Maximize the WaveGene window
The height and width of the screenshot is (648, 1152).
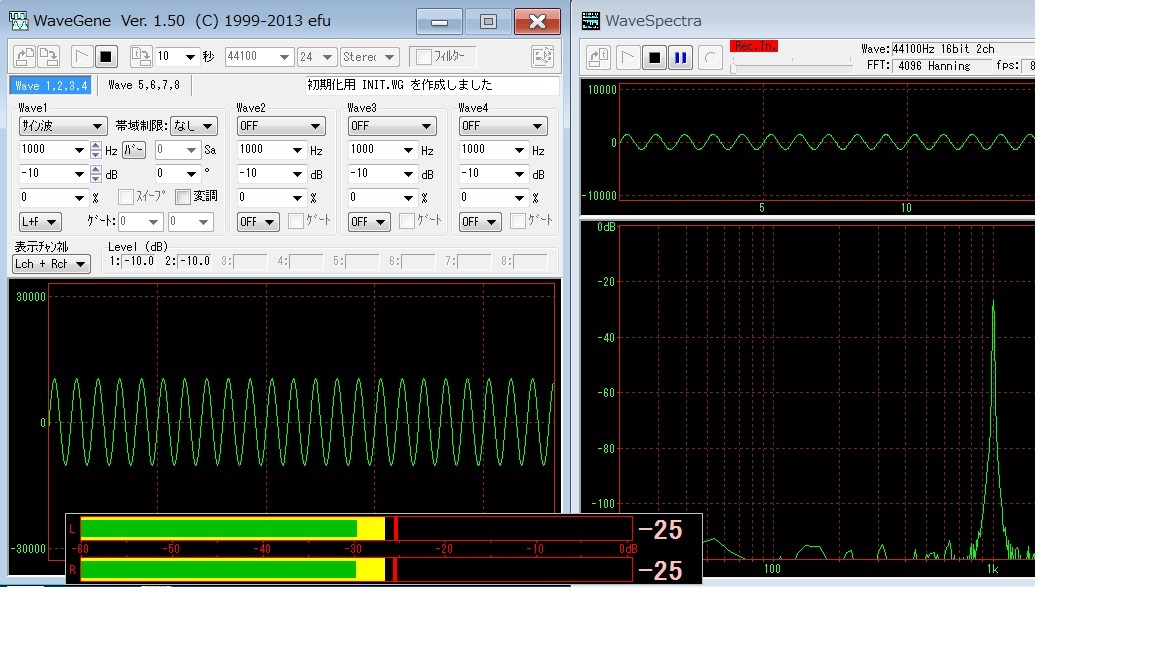point(488,21)
